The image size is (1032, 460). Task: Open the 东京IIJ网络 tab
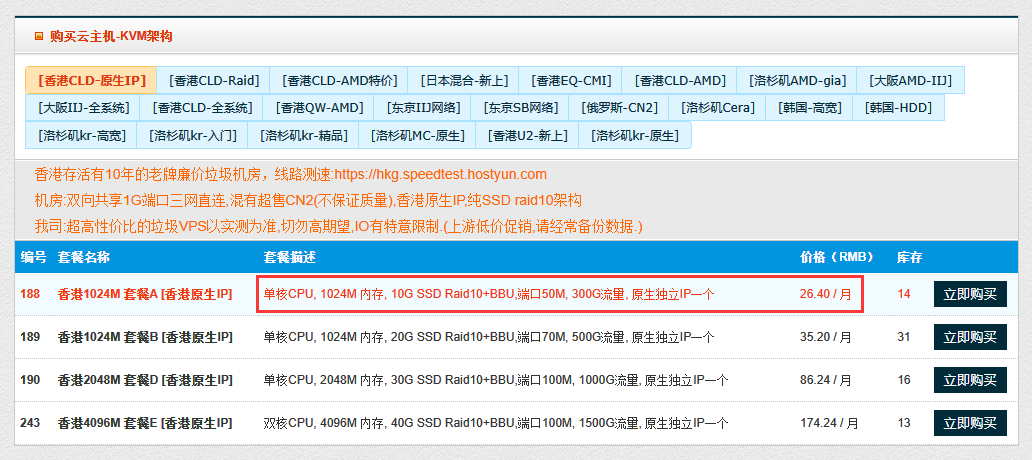click(423, 108)
